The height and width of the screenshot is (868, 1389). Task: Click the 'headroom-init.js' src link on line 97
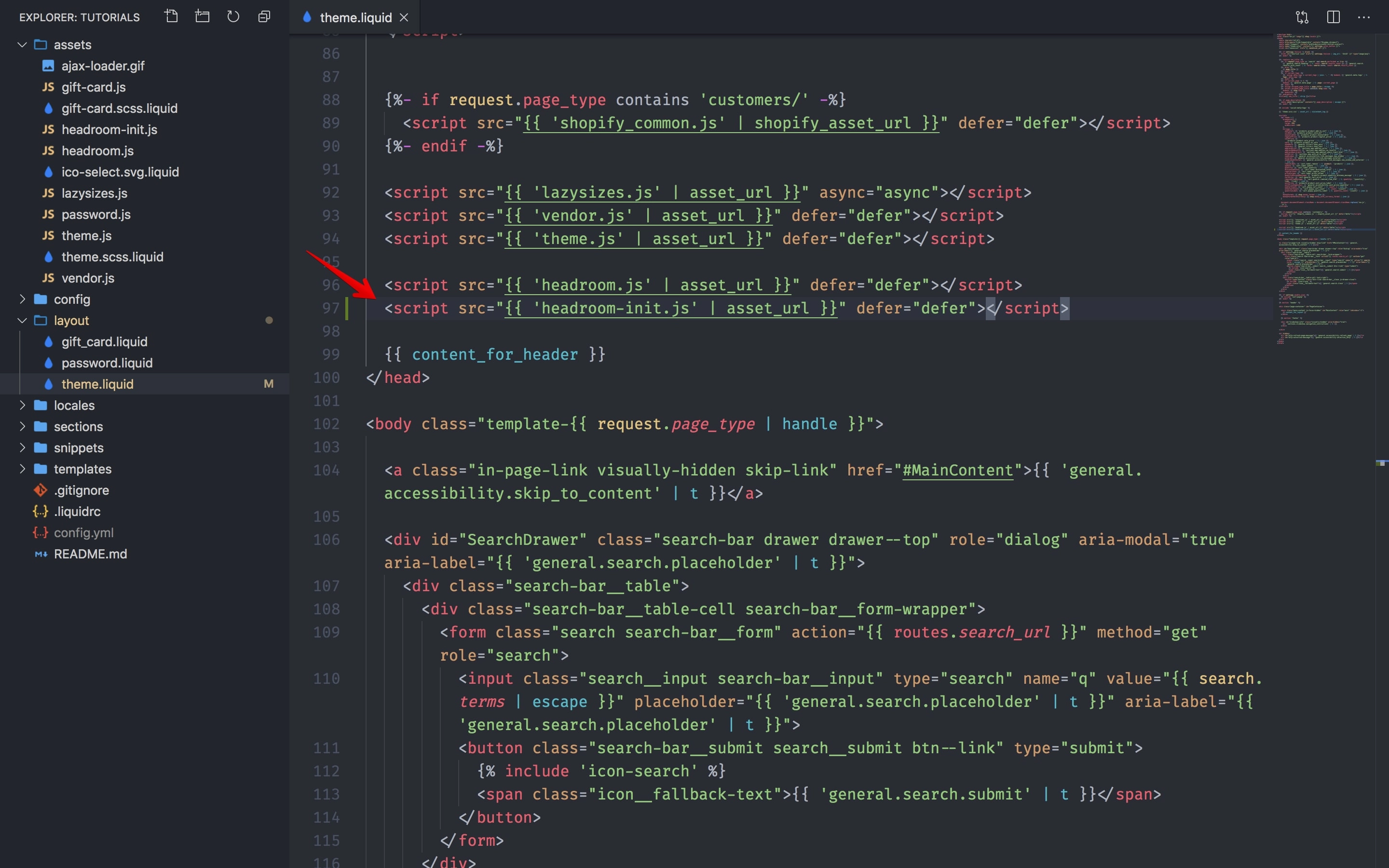pyautogui.click(x=671, y=308)
